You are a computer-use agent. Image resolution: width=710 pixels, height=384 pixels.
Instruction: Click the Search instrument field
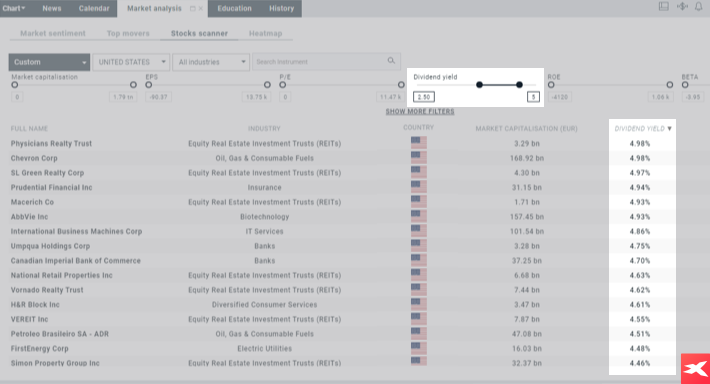coord(326,62)
